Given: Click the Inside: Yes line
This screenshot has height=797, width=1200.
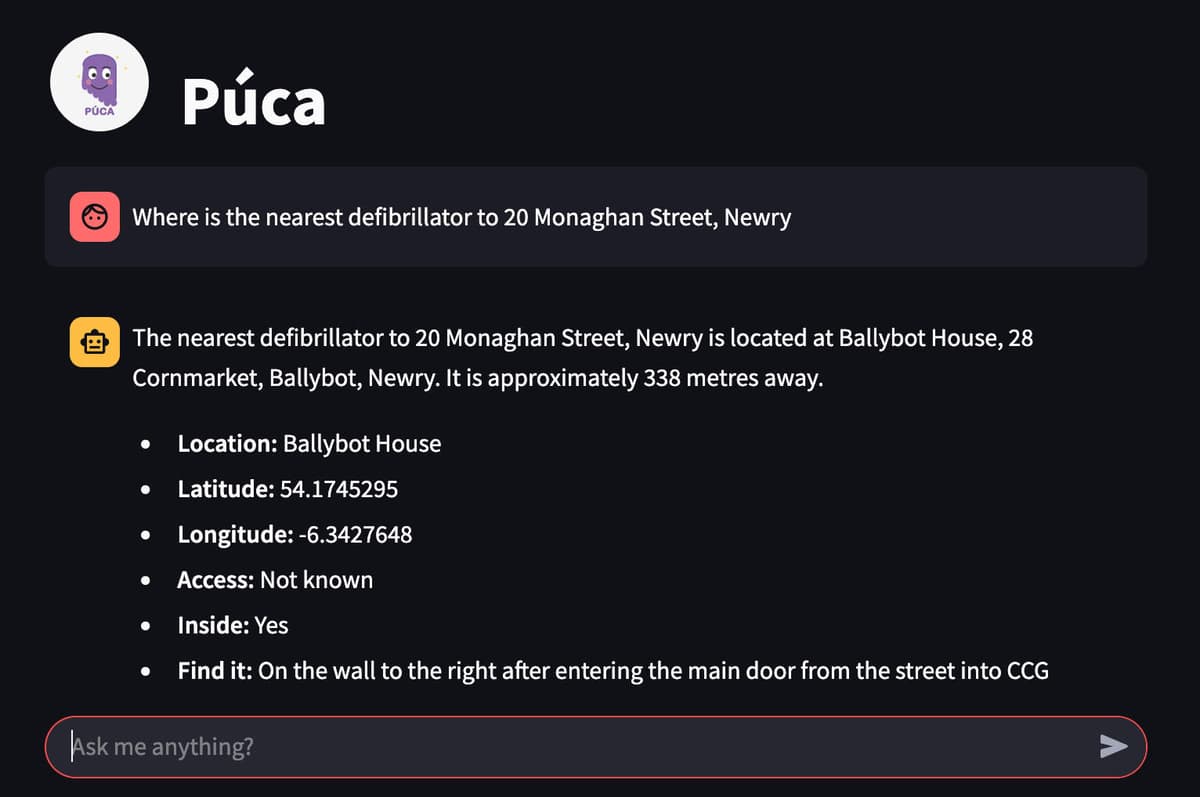Looking at the screenshot, I should (233, 626).
